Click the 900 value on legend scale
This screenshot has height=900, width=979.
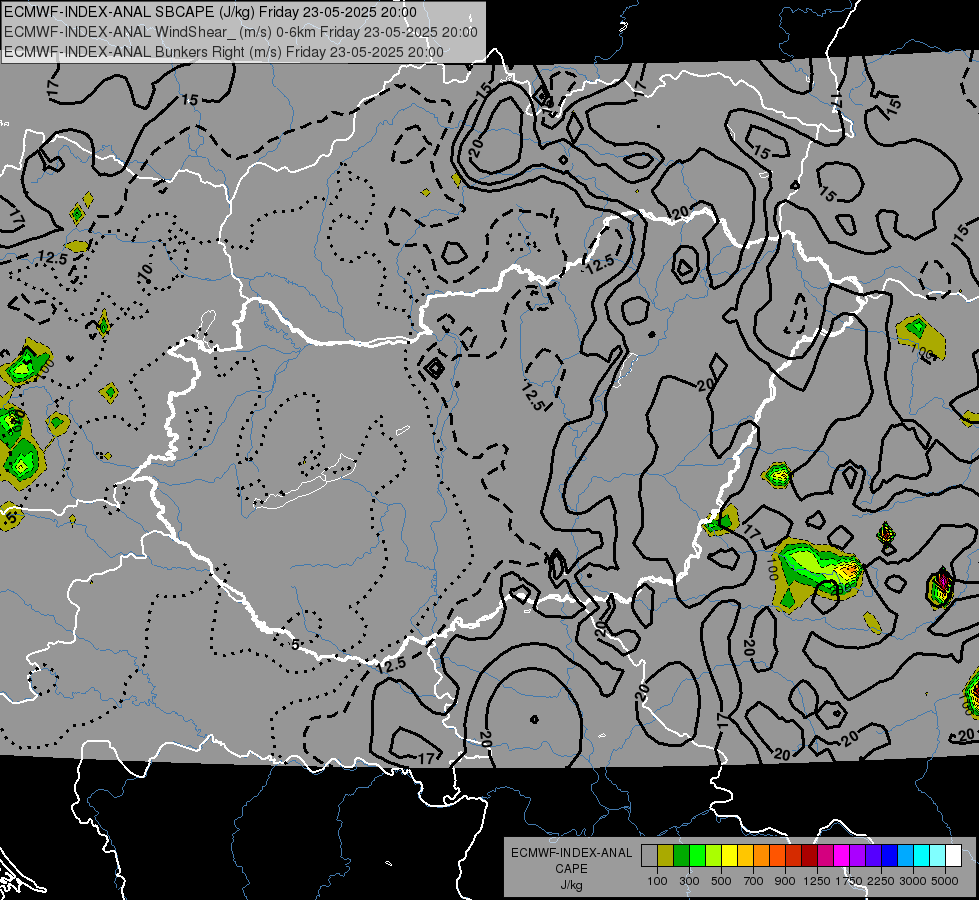coord(785,881)
